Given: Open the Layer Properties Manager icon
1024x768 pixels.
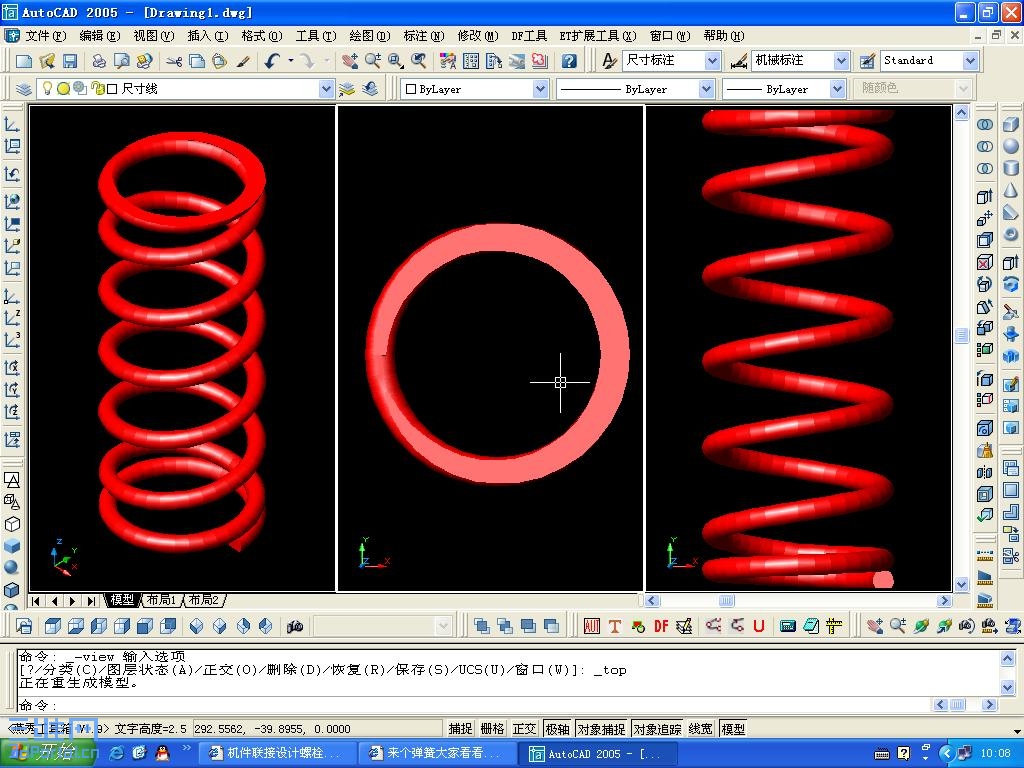Looking at the screenshot, I should tap(24, 89).
